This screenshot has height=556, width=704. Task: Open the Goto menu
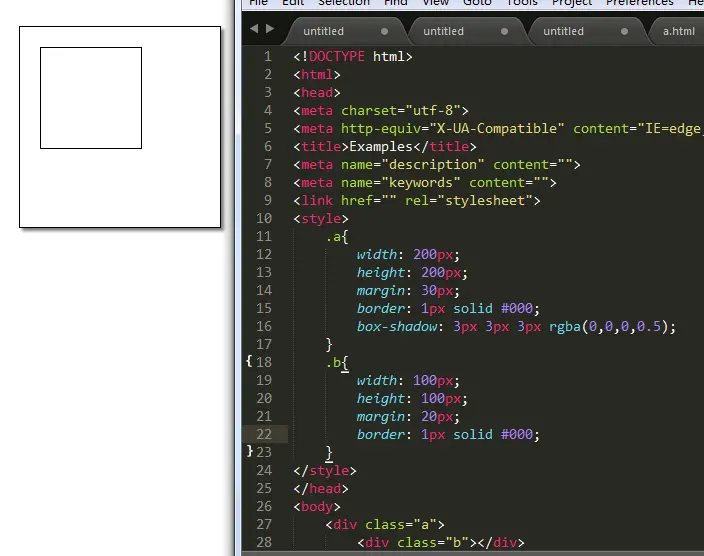click(x=477, y=3)
